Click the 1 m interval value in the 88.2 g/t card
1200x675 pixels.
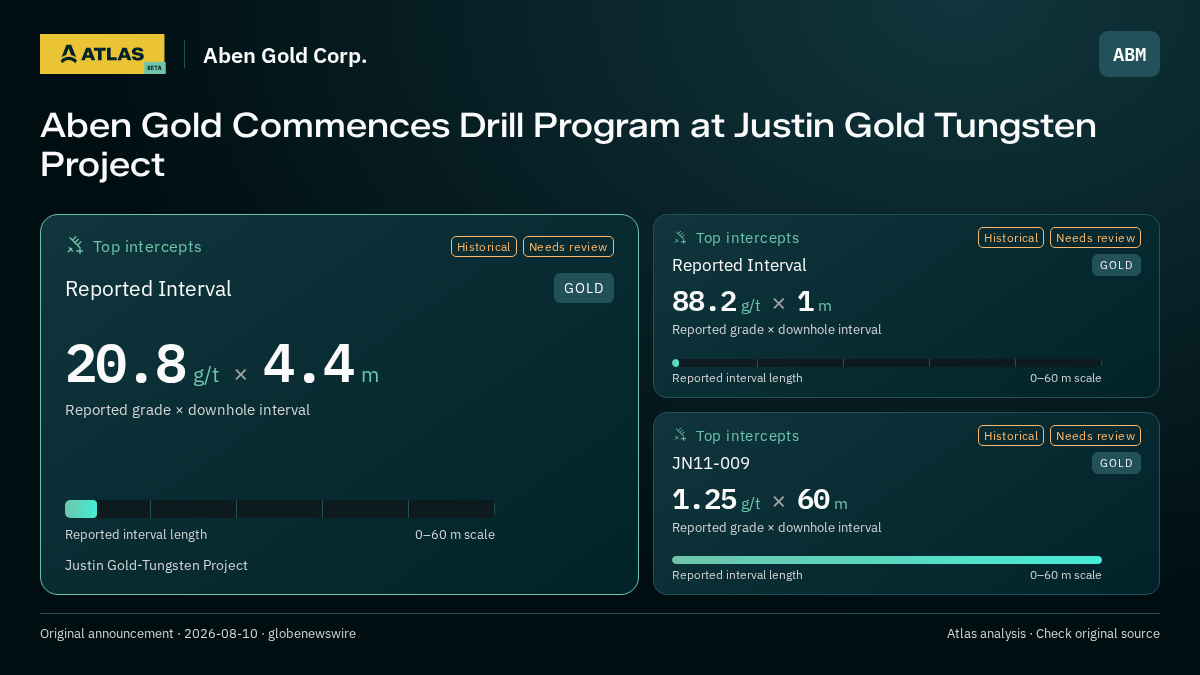(x=814, y=302)
